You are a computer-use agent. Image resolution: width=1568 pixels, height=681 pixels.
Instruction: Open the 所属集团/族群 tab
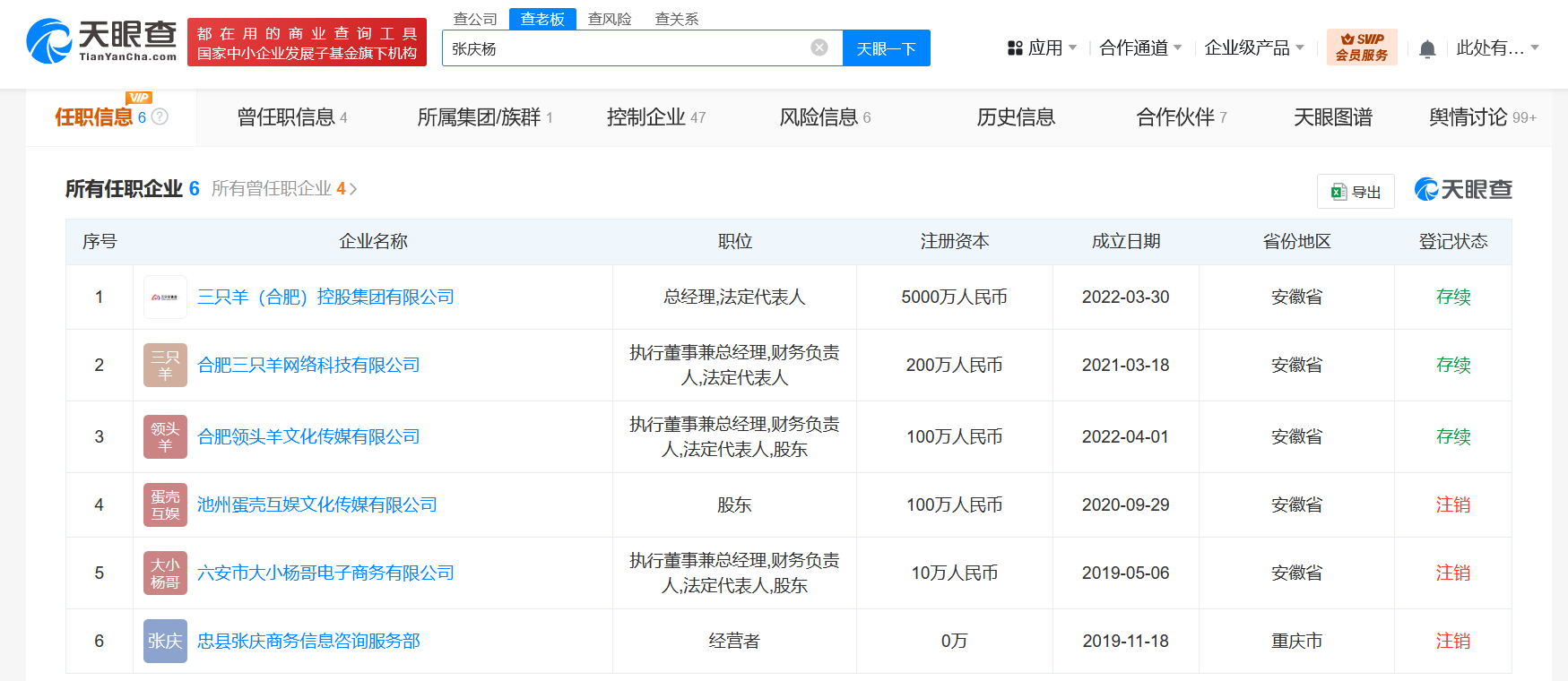click(x=485, y=117)
